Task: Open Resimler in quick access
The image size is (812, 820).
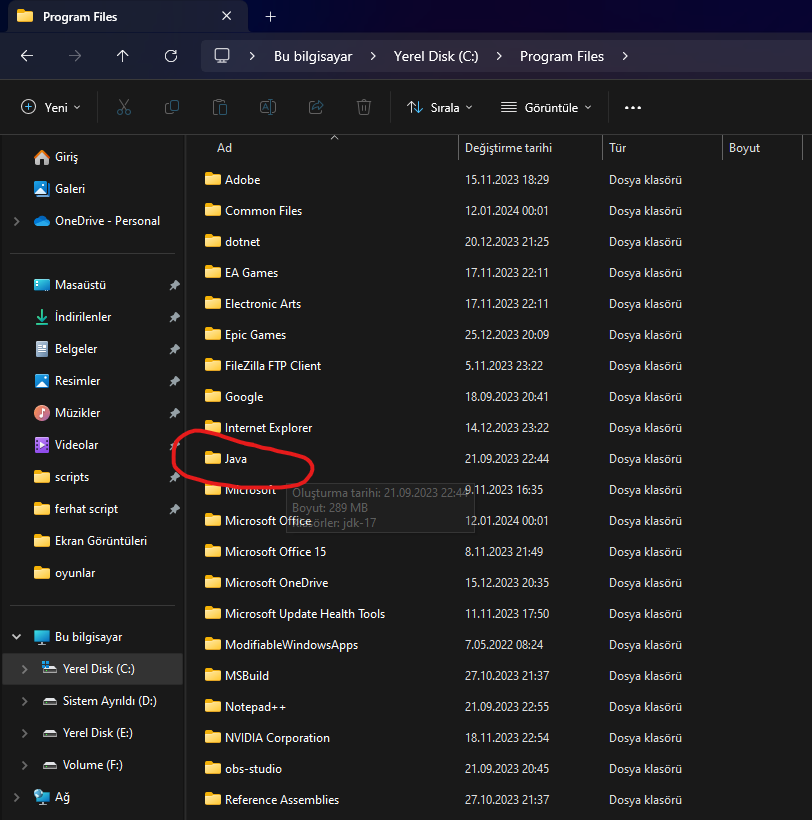Action: (67, 381)
